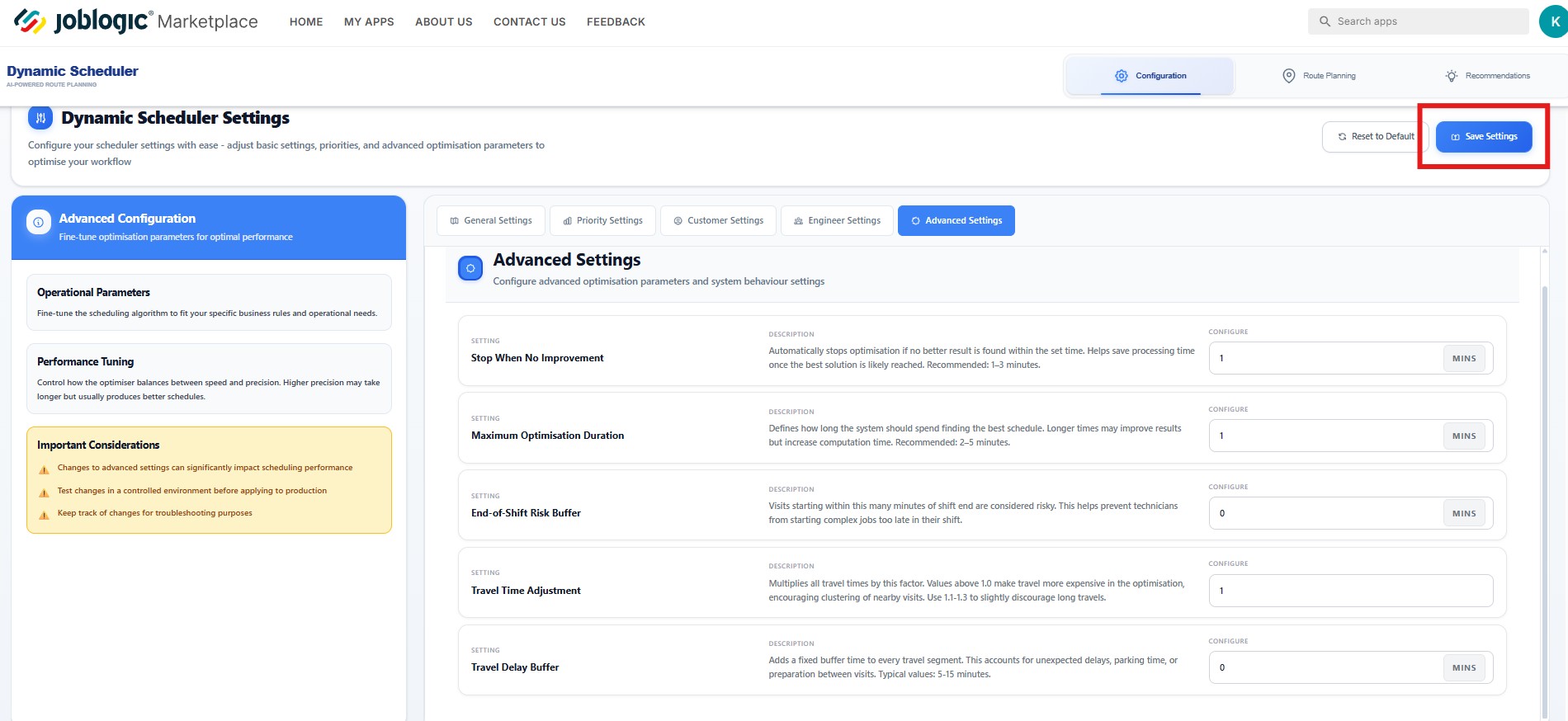Click the Engineer Settings people icon
Image resolution: width=1568 pixels, height=721 pixels.
point(799,221)
